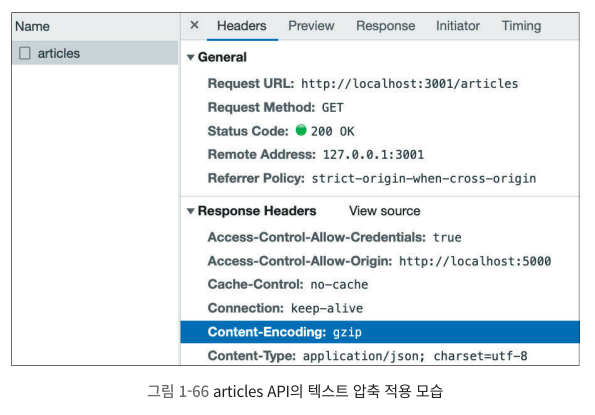
Task: Collapse the General section triangle
Action: pos(190,57)
